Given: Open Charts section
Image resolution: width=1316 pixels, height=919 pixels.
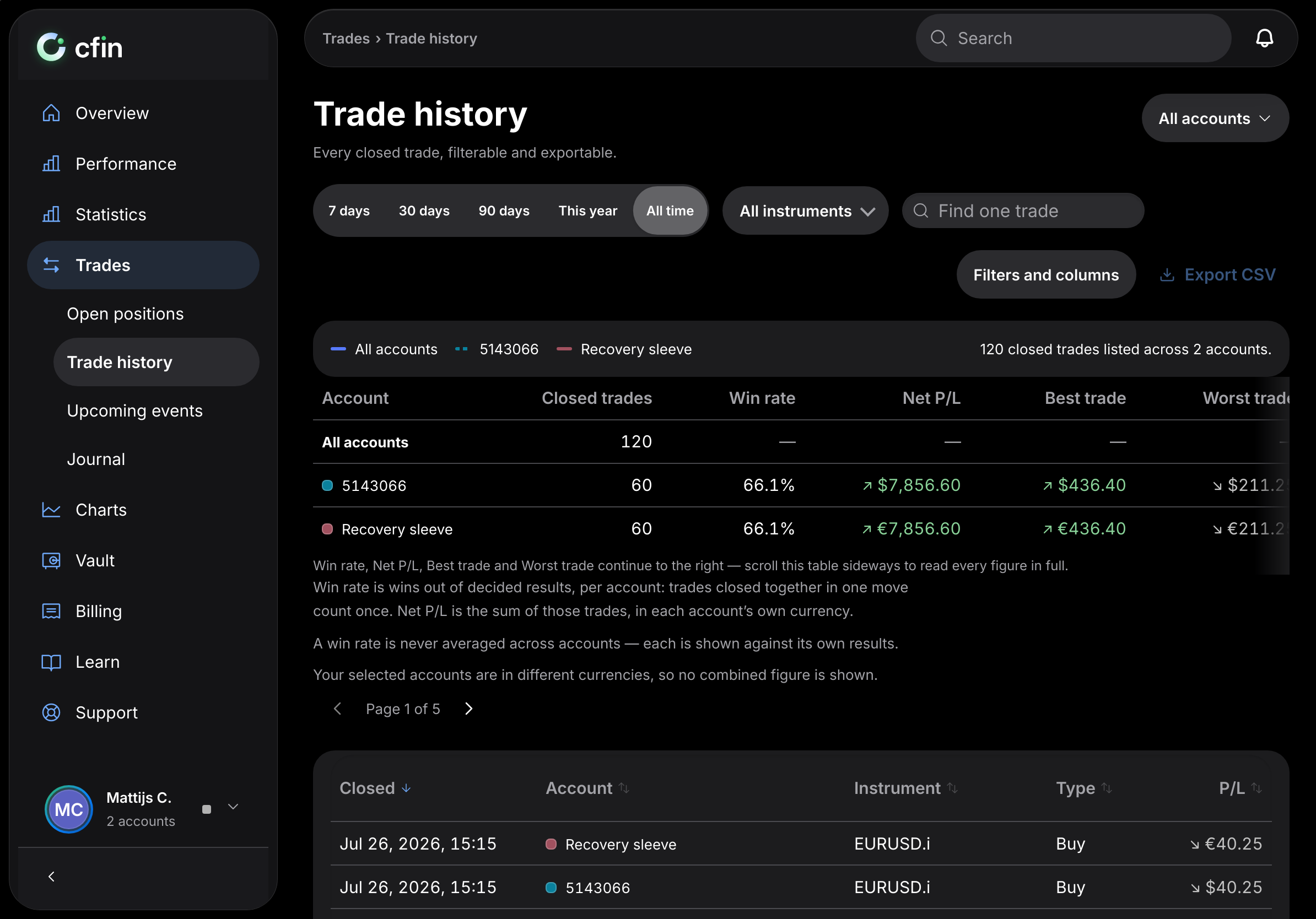Looking at the screenshot, I should (143, 510).
